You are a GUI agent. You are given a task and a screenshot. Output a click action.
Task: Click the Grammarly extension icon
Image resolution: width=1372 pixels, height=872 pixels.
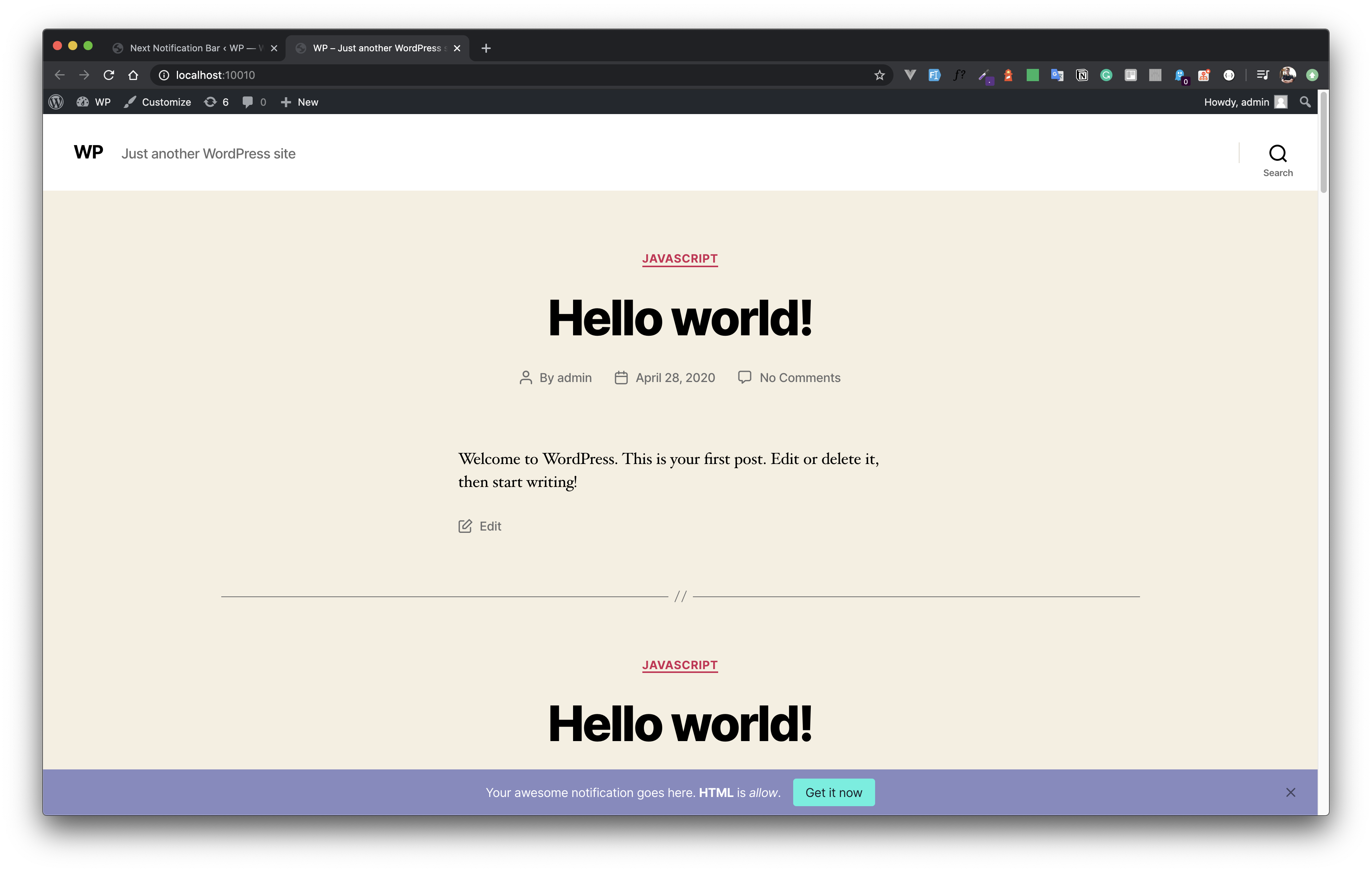coord(1106,75)
